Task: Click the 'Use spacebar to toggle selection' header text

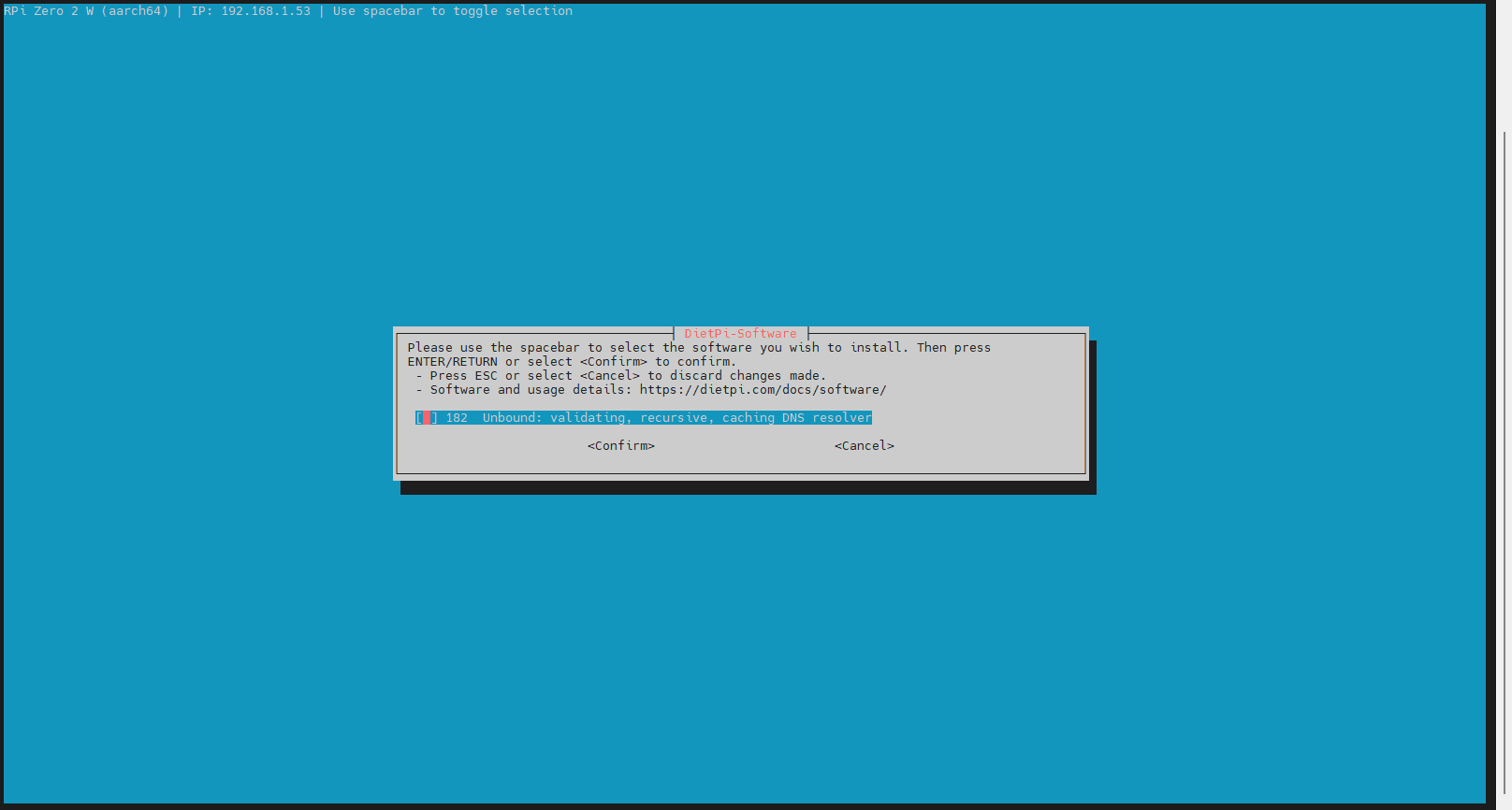Action: pyautogui.click(x=453, y=11)
